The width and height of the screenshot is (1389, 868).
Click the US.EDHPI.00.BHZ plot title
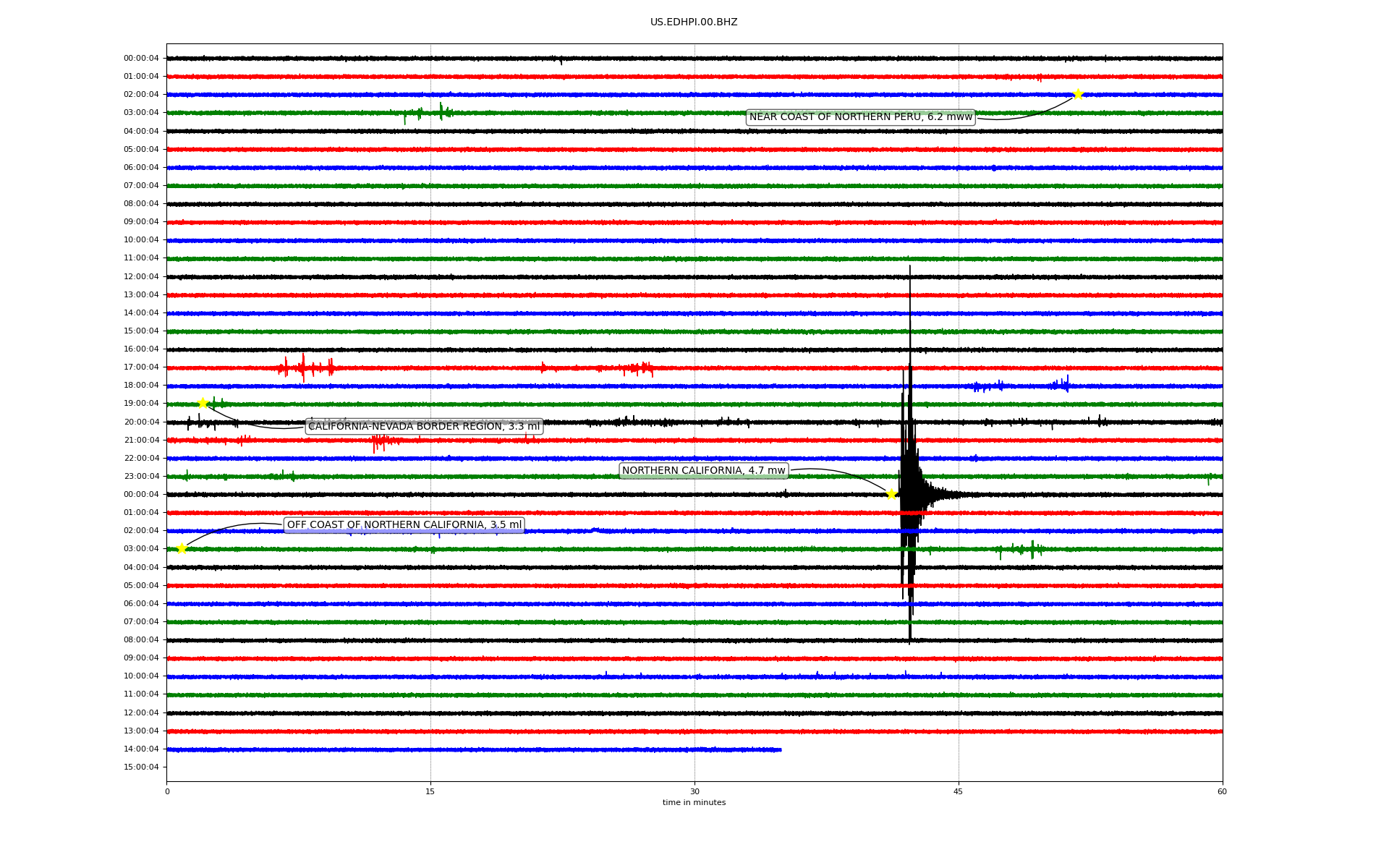693,22
